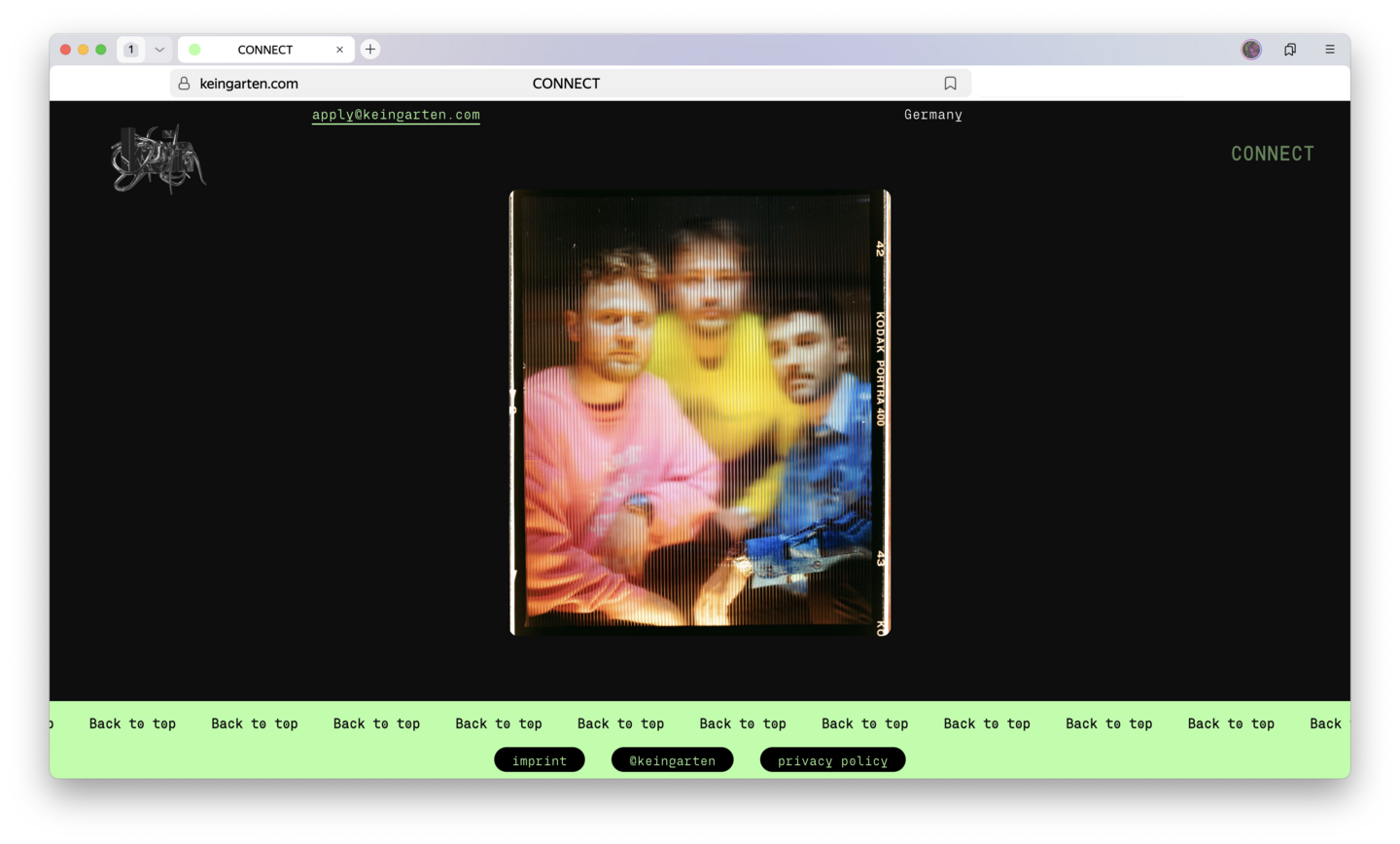Screen dimensions: 1400x844
Task: Click the Germany text in the header
Action: [x=933, y=115]
